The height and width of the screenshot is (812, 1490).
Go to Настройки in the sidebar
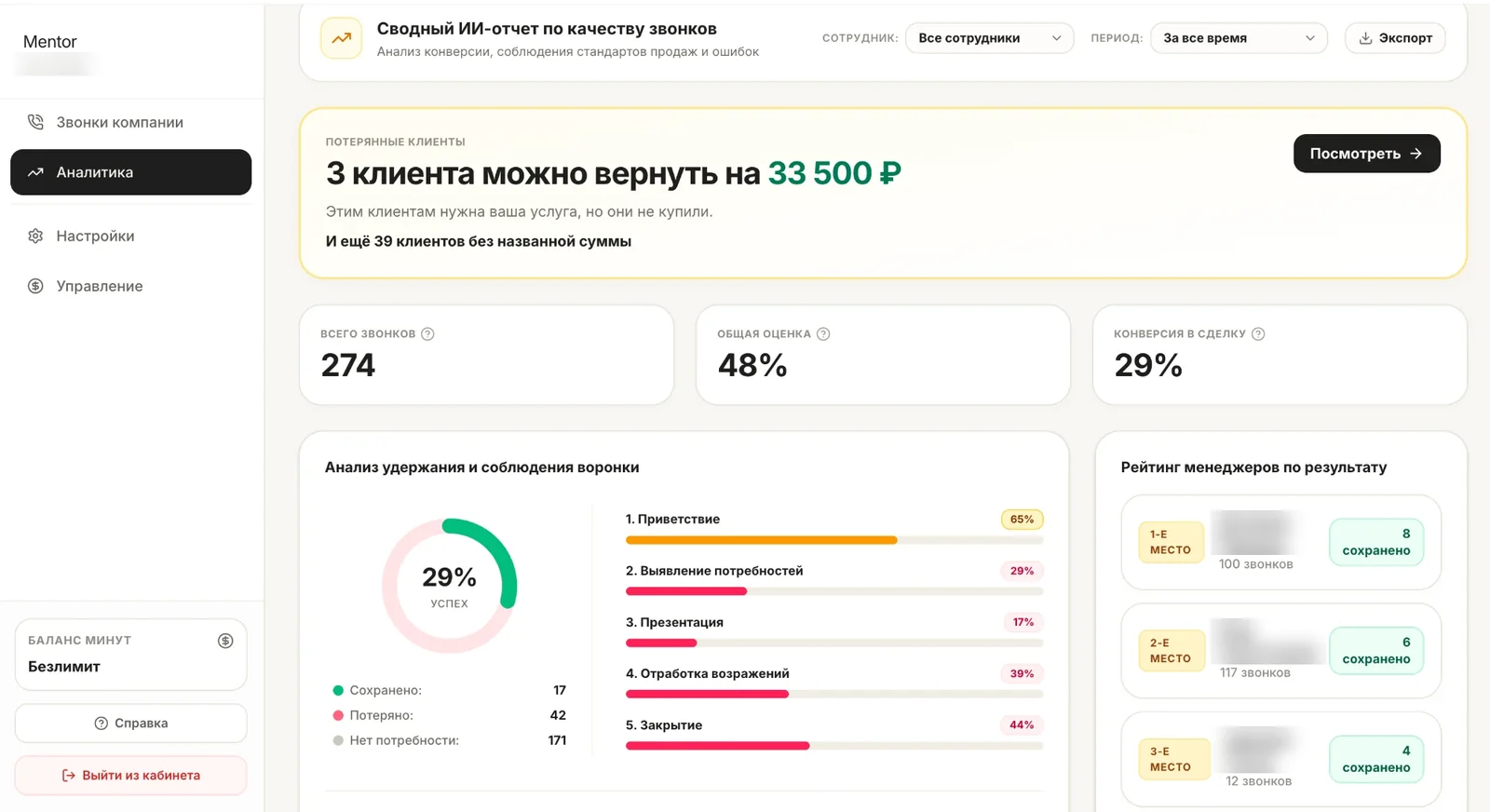[x=131, y=236]
